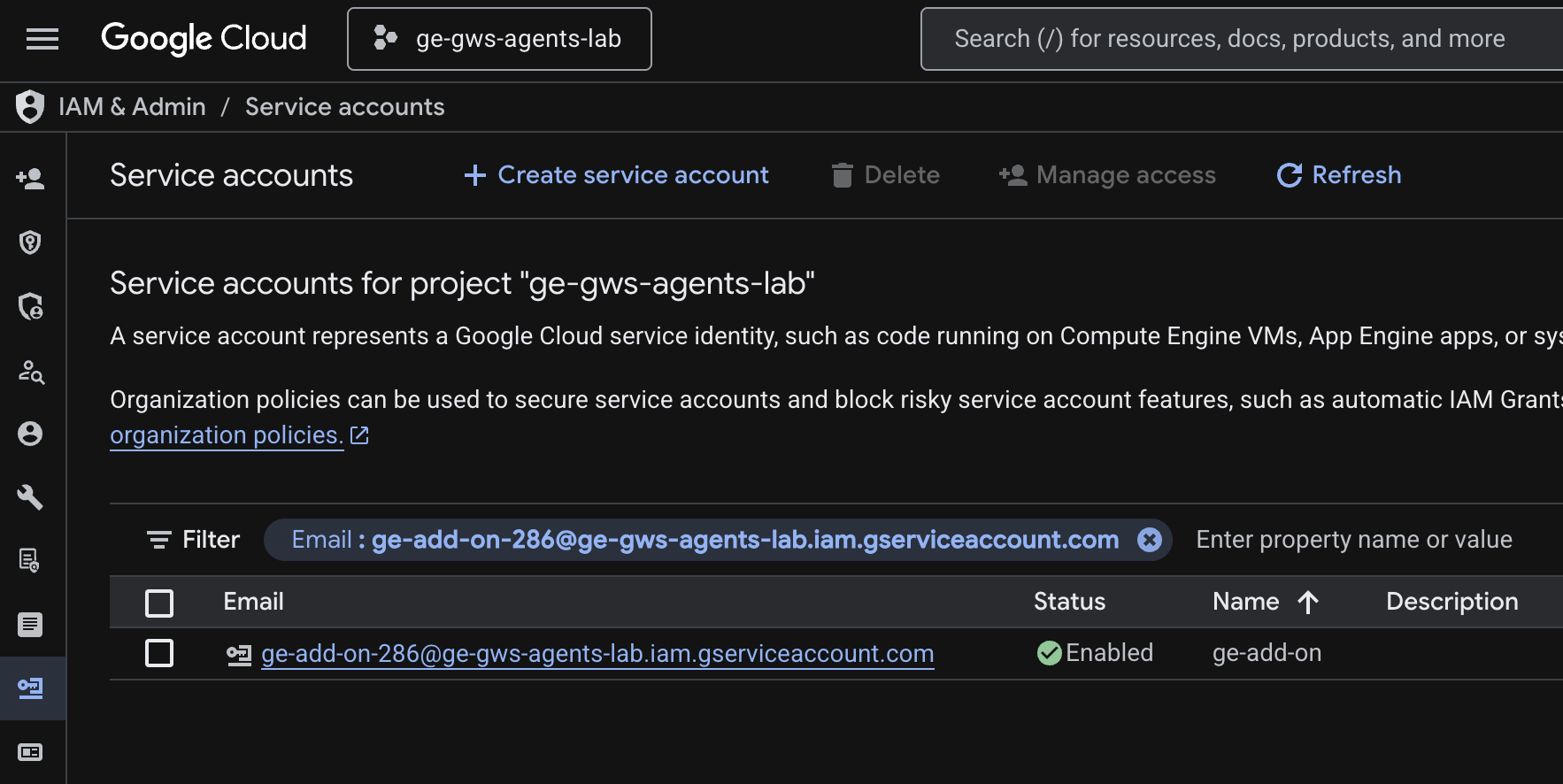Click the Refresh button
1563x784 pixels.
[1339, 175]
